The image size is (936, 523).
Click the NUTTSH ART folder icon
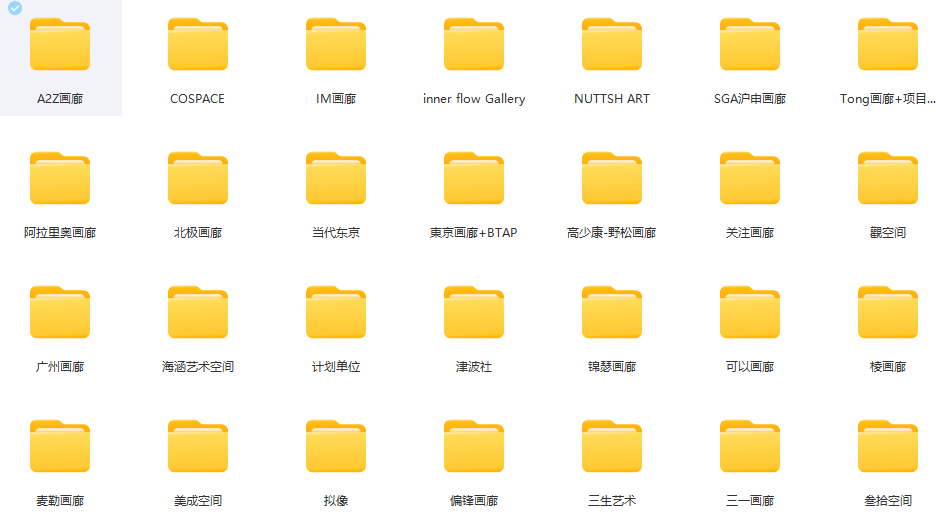[x=611, y=45]
